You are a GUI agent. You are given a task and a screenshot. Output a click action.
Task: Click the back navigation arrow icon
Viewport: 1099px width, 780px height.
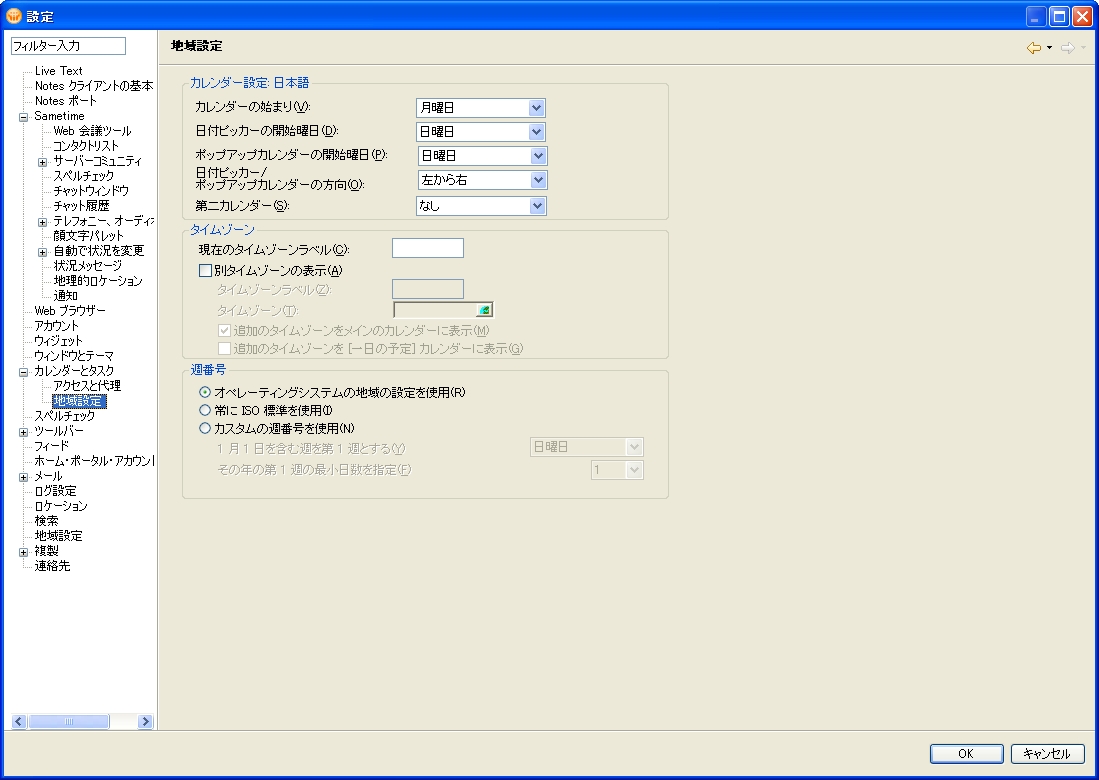click(1033, 48)
